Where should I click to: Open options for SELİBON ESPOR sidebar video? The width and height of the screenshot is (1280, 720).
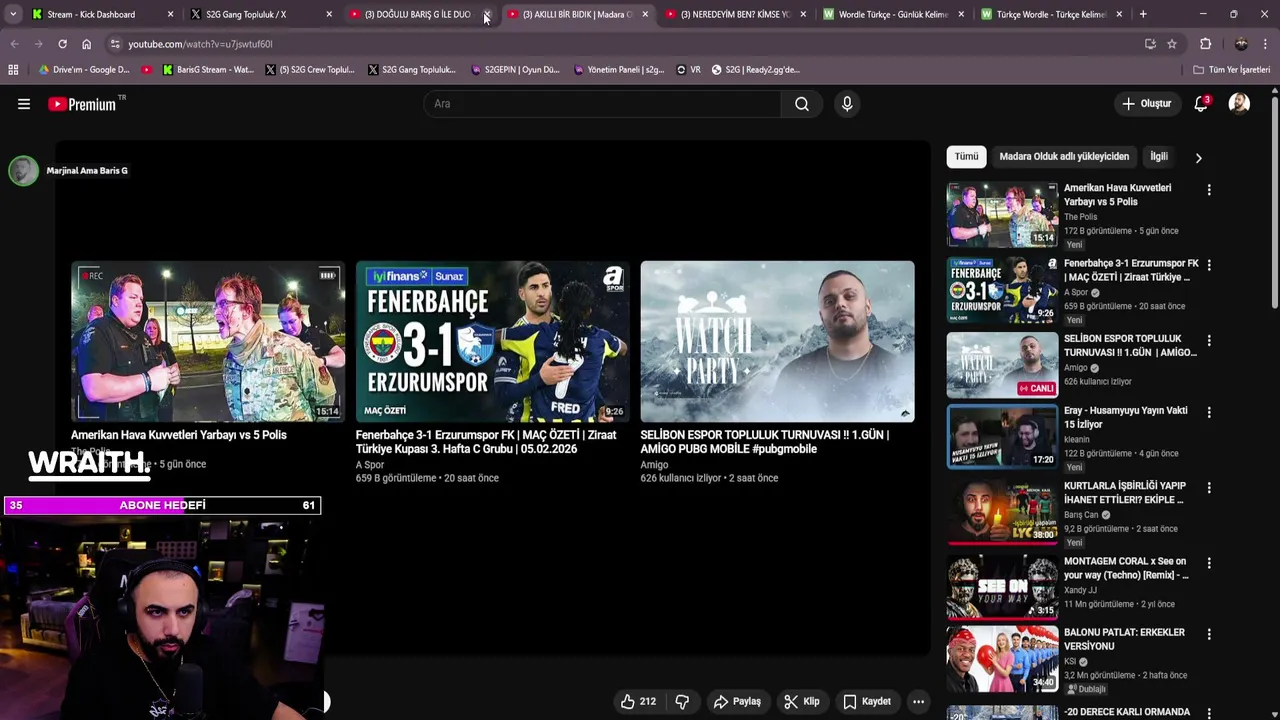click(1209, 340)
